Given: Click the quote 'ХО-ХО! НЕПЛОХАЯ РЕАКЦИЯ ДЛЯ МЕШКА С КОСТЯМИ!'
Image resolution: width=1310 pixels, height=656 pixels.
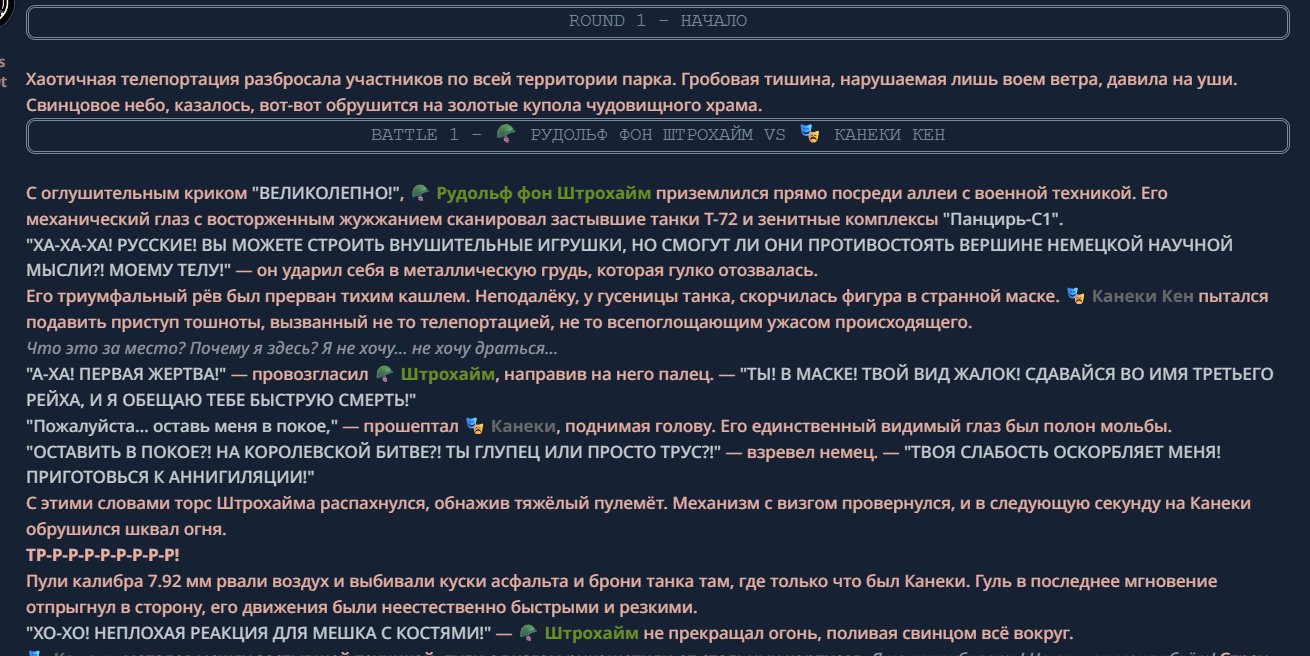Looking at the screenshot, I should (259, 633).
